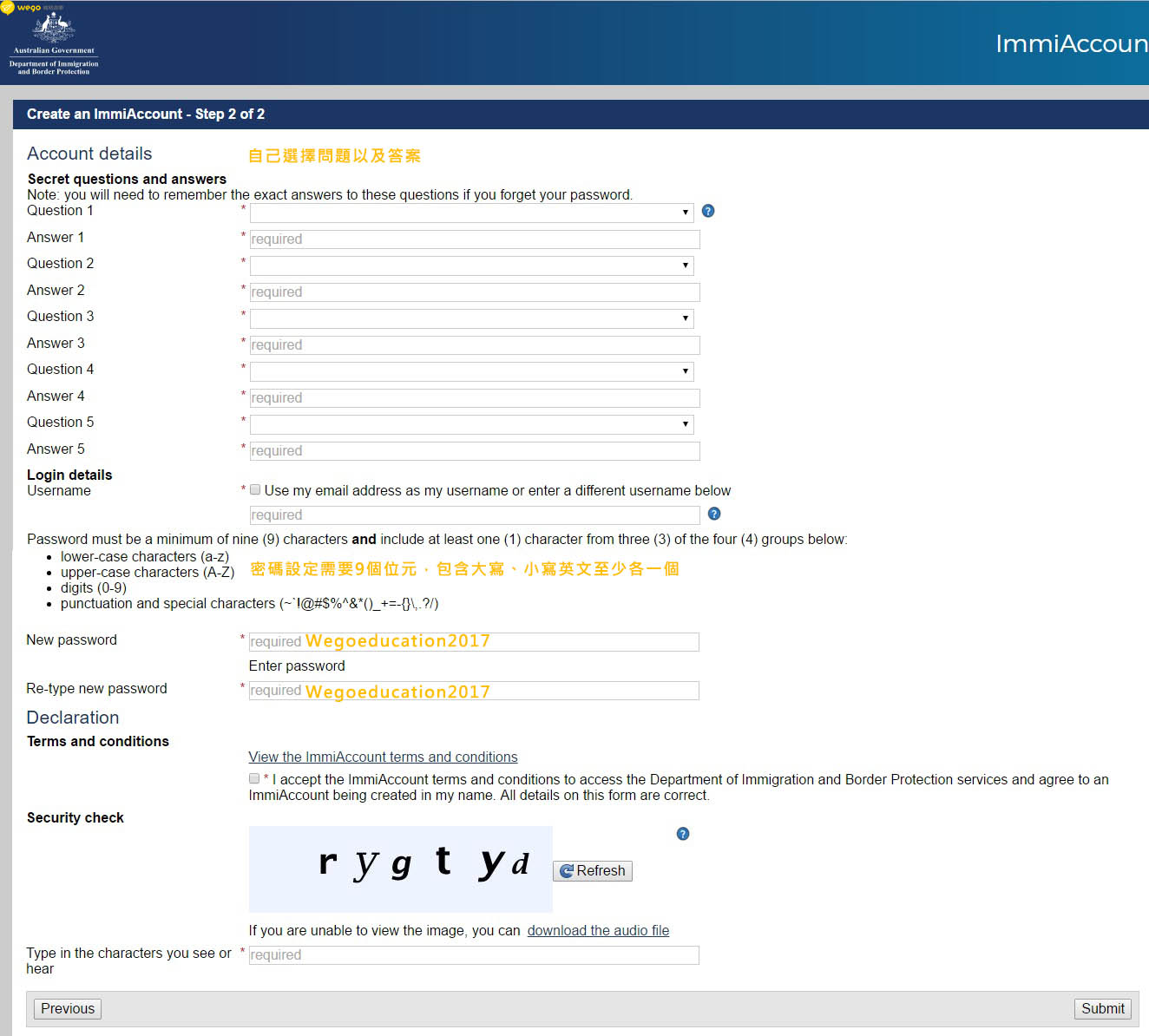1149x1036 pixels.
Task: Open View the ImmiAccount terms and conditions link
Action: 383,757
